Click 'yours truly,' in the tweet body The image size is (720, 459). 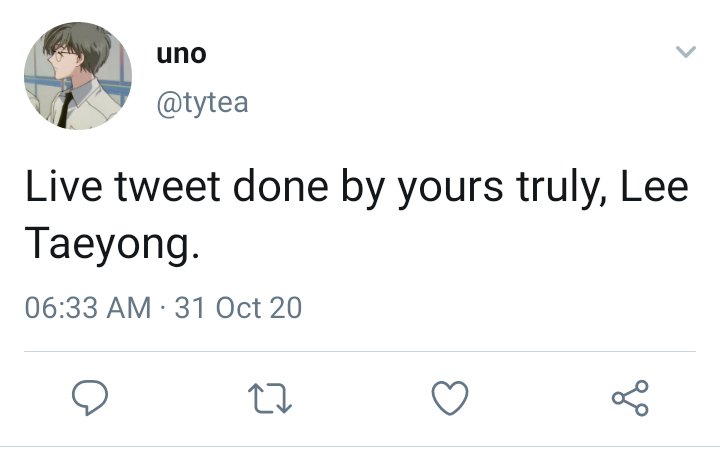coord(503,188)
